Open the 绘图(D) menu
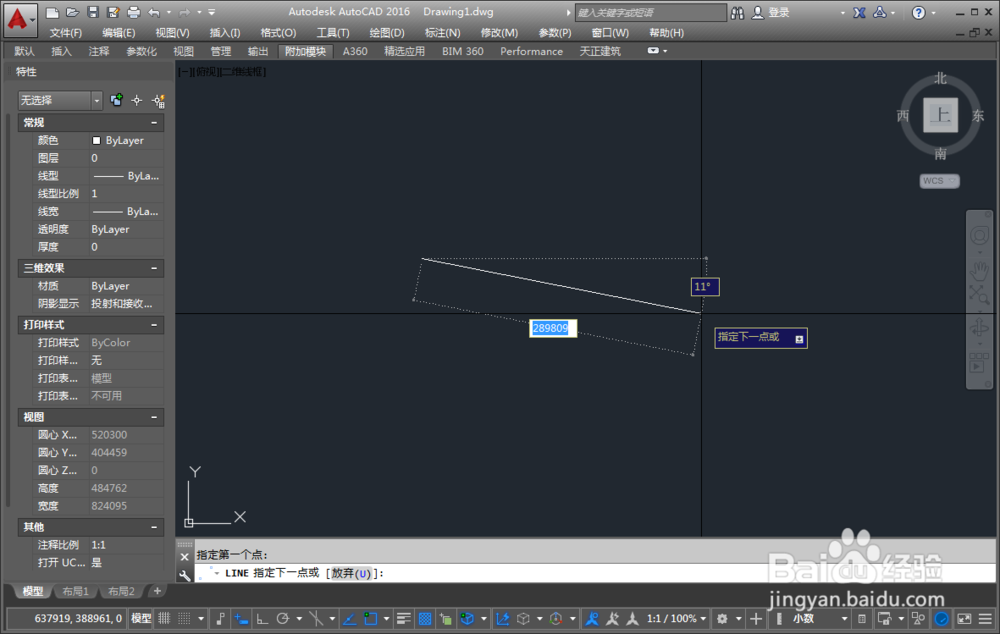 387,33
